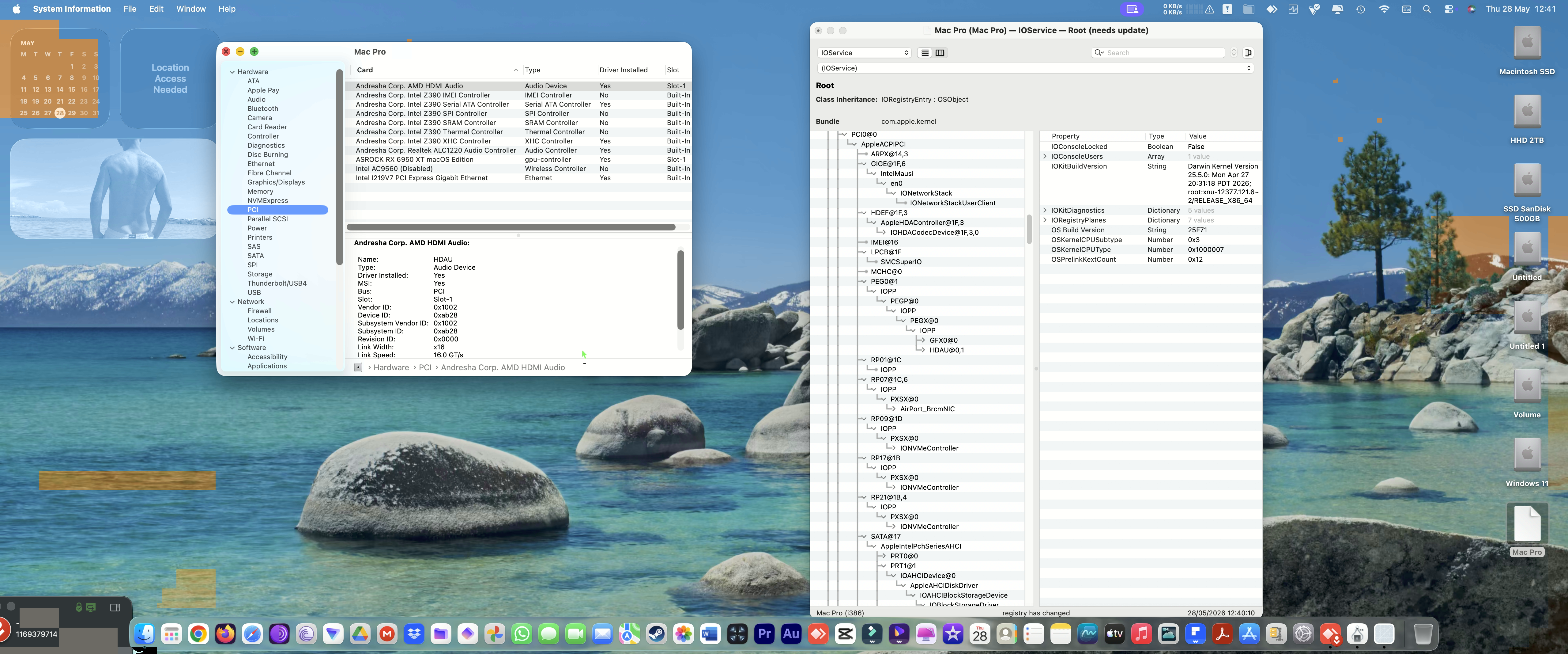
Task: Toggle the inspector panel icon beside Search
Action: 1248,53
